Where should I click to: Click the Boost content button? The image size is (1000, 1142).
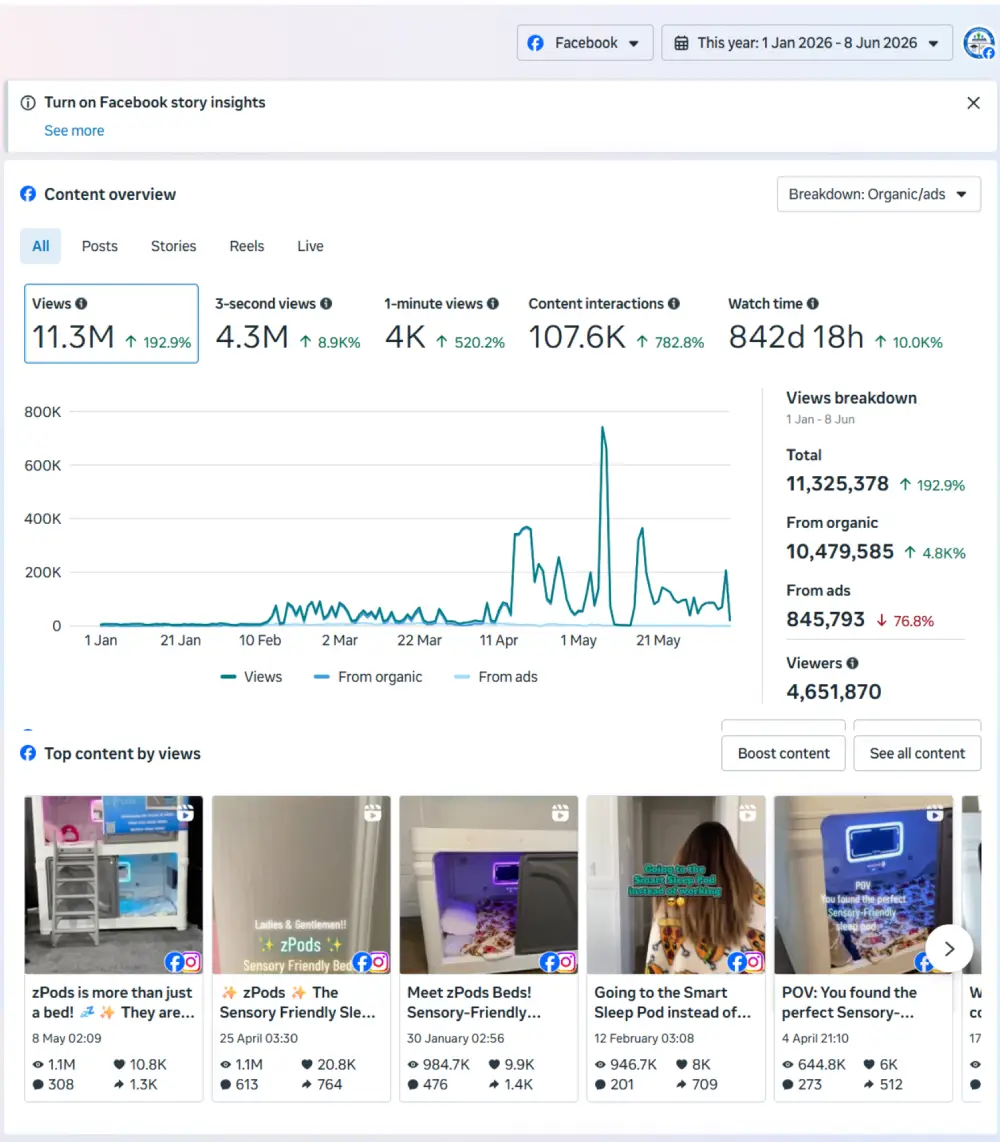click(784, 753)
